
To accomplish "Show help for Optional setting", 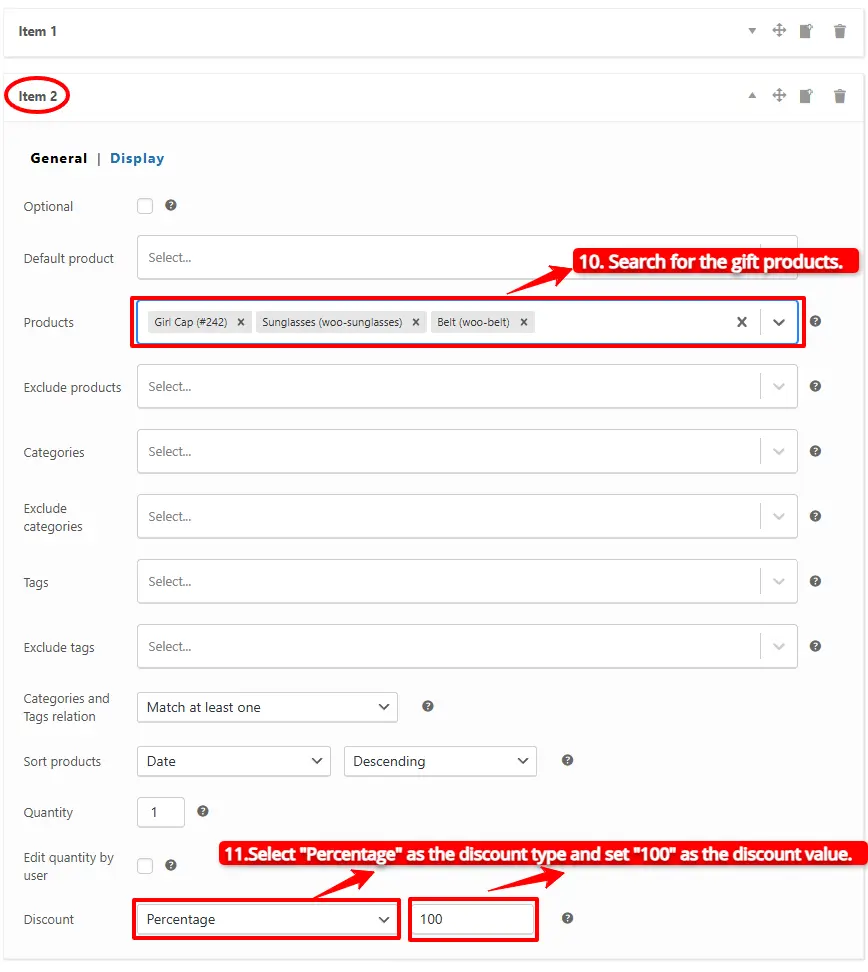I will (x=171, y=205).
